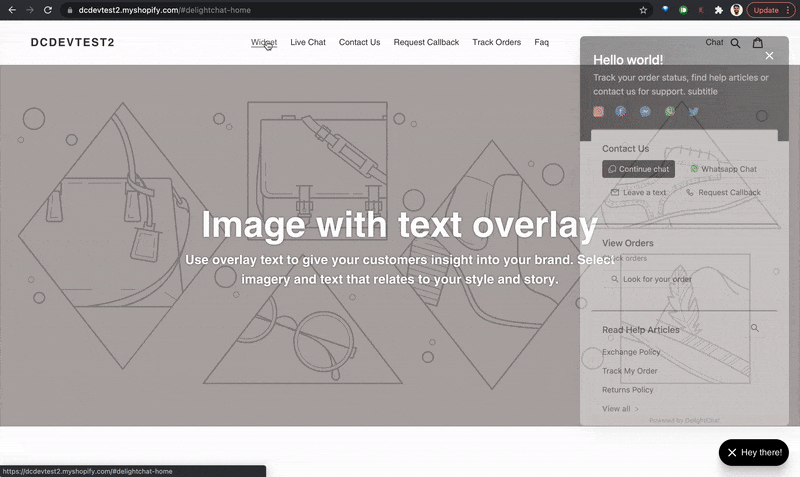Open the store search magnifier icon
This screenshot has height=477, width=800.
pos(735,43)
